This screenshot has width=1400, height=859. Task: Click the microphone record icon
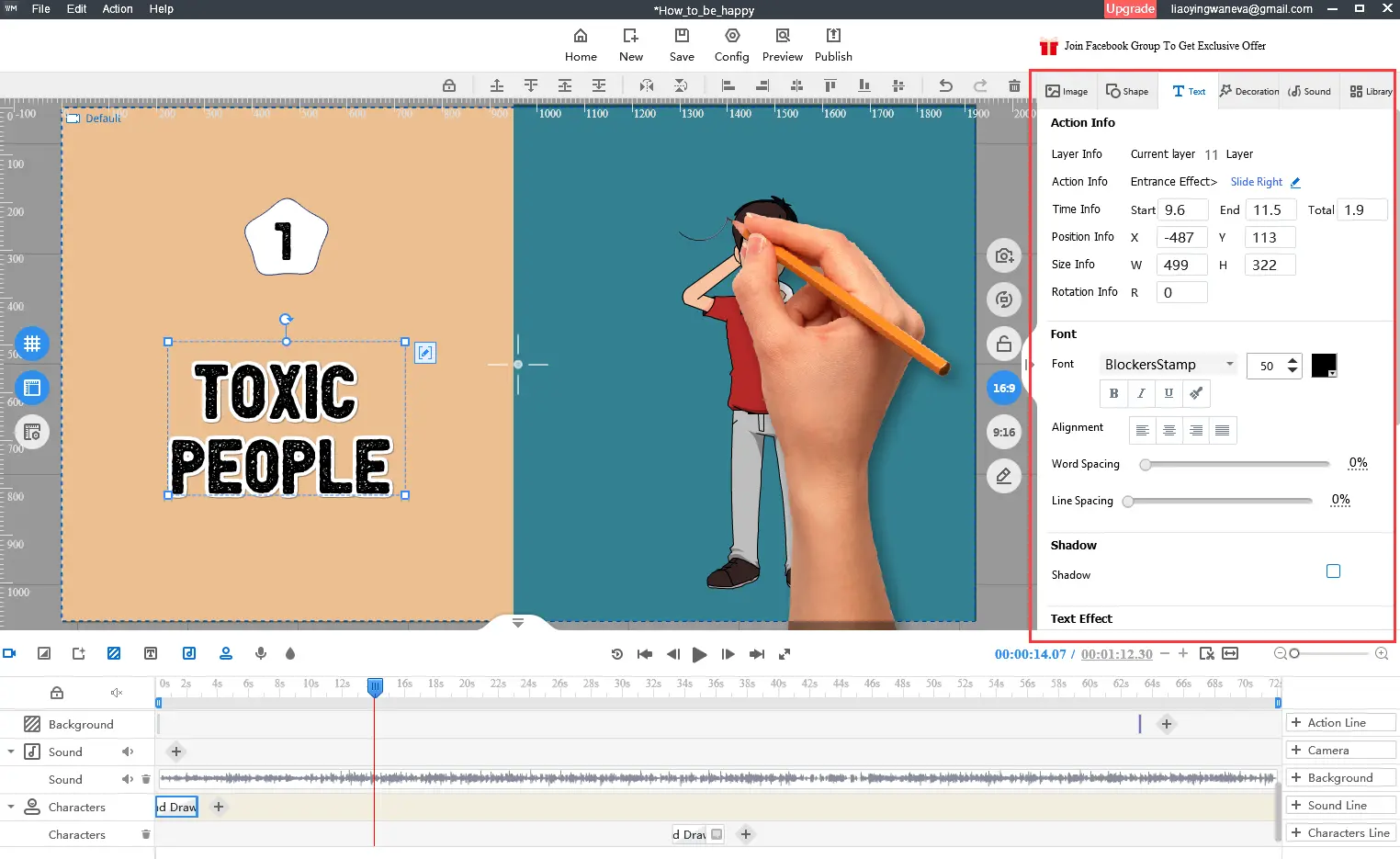click(261, 653)
